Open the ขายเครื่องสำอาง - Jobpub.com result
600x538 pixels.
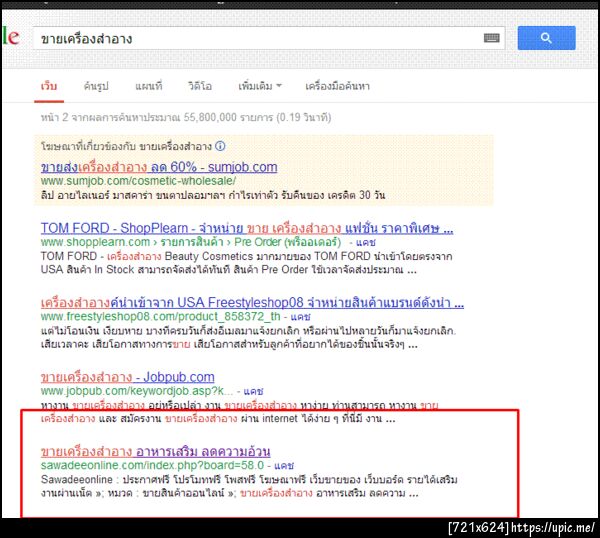coord(128,377)
